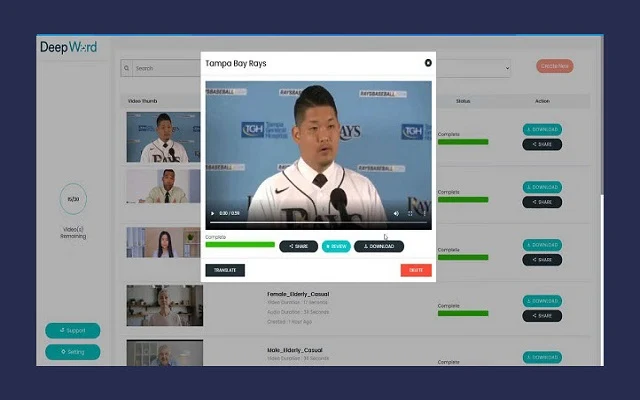Click the red Delete button
This screenshot has height=400, width=640.
click(x=416, y=270)
